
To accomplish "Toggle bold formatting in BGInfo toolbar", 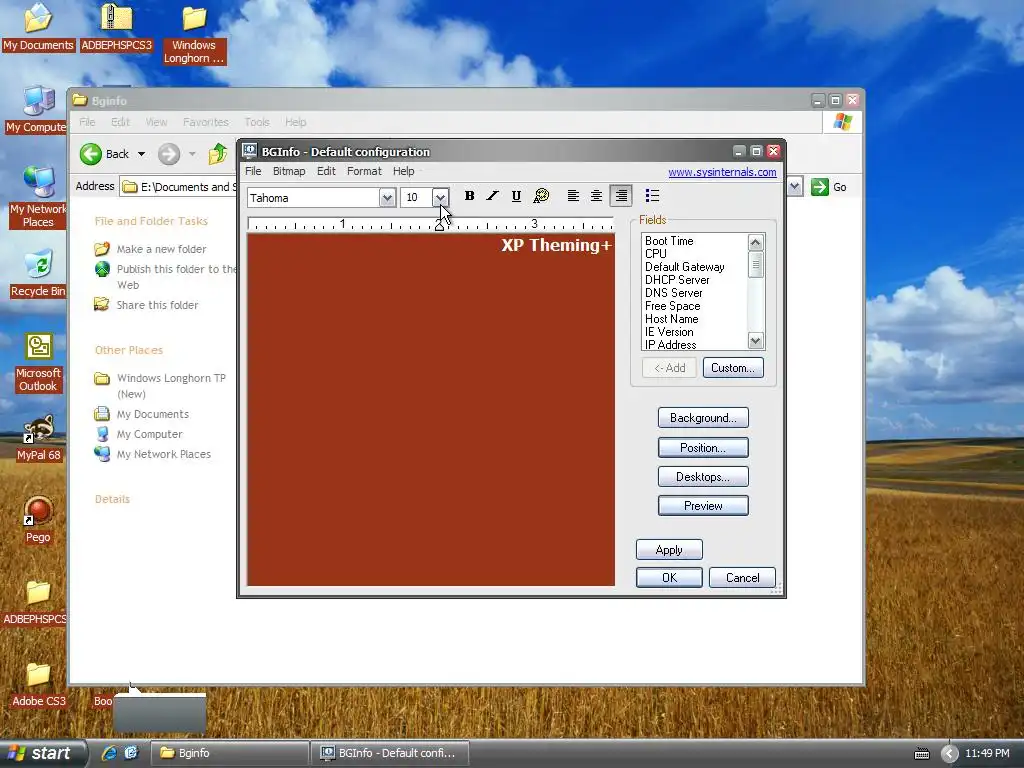I will click(x=469, y=196).
